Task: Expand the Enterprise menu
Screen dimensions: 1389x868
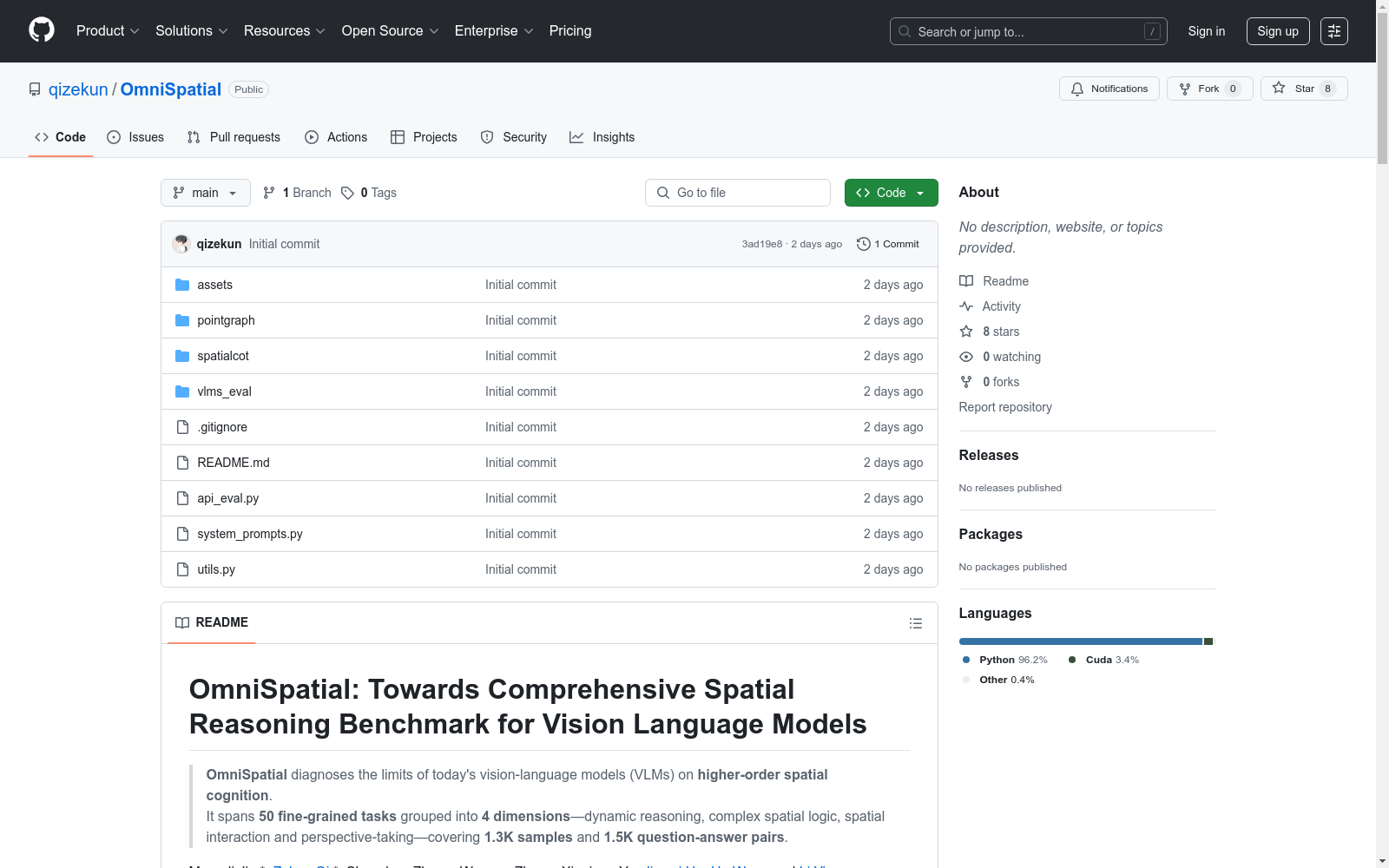Action: coord(494,31)
